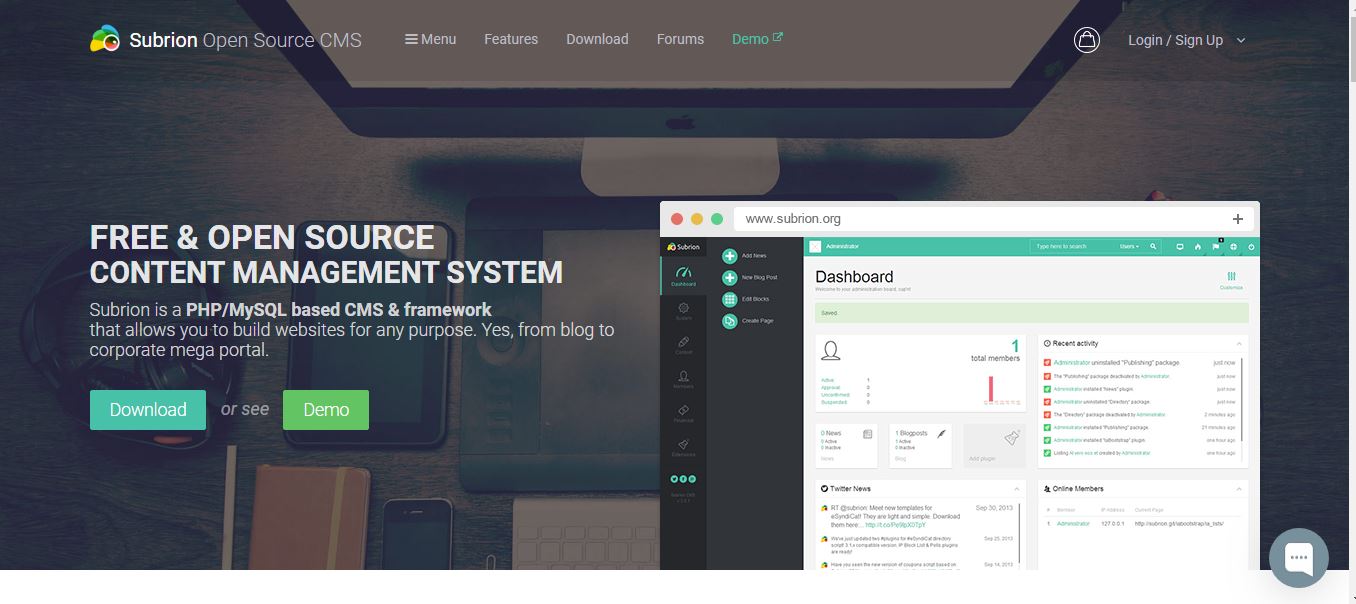Click the http://t.co link in Twitter News
This screenshot has height=604, width=1356.
pyautogui.click(x=895, y=524)
